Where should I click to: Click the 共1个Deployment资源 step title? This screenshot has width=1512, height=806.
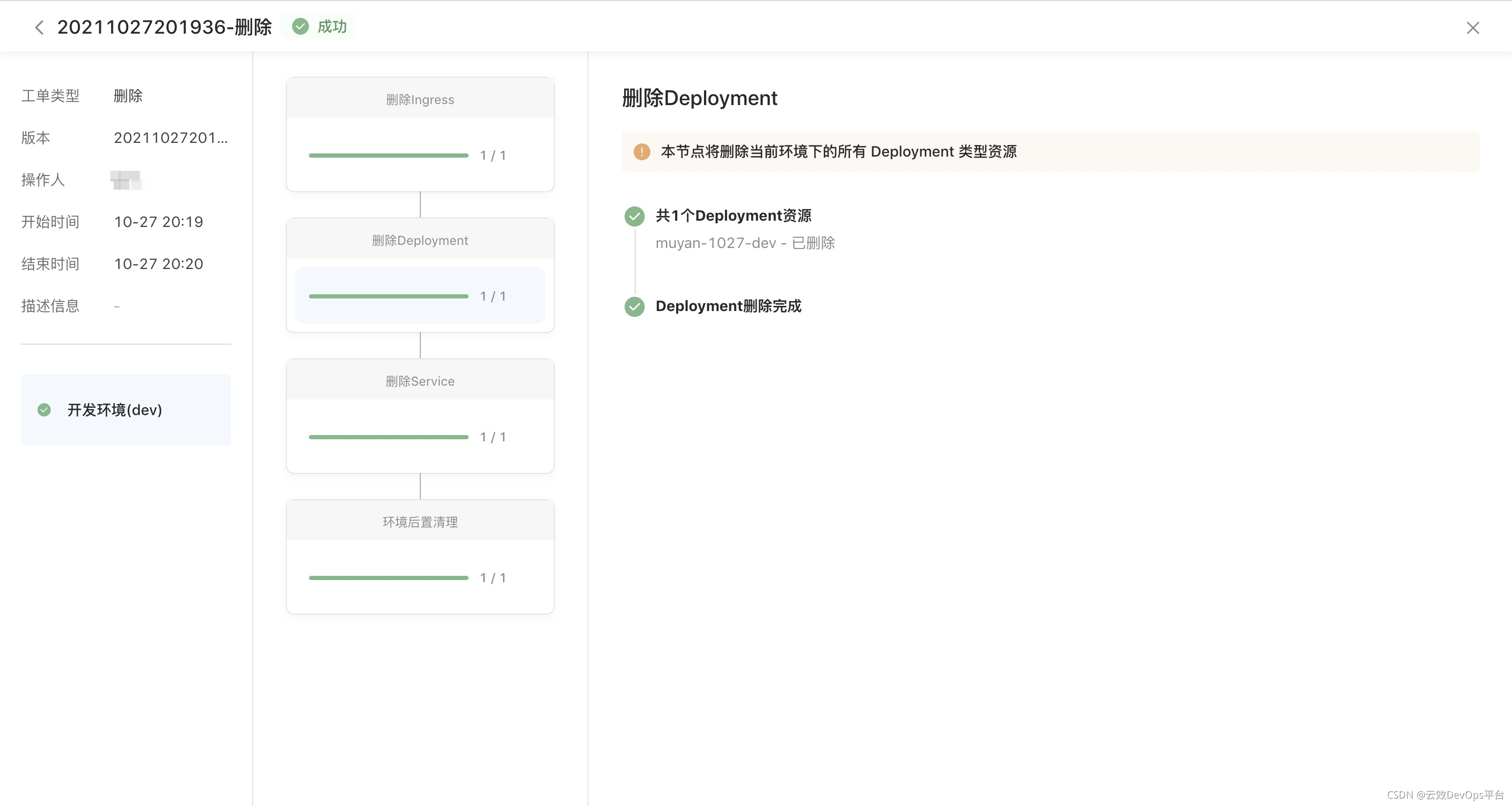click(733, 216)
